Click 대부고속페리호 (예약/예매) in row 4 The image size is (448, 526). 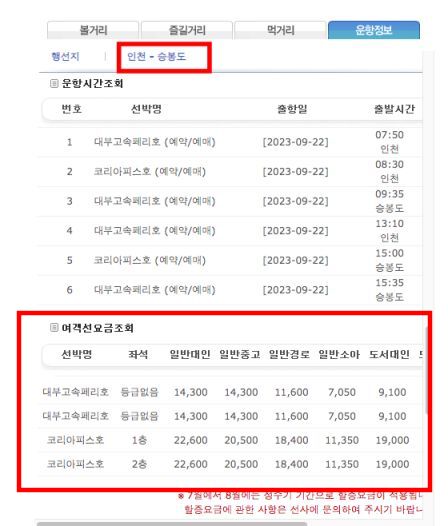[154, 230]
